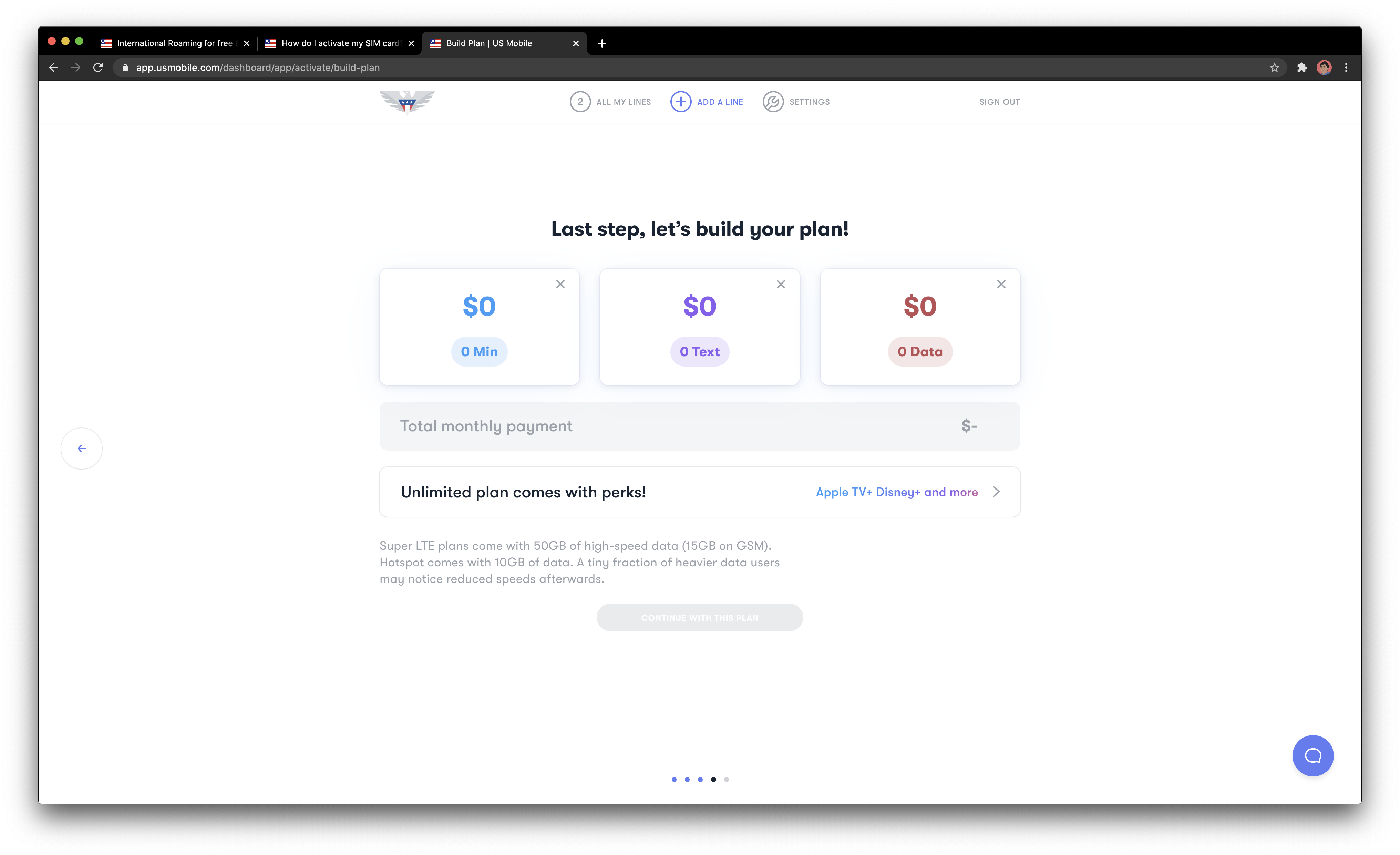Go back using the left arrow circle
The width and height of the screenshot is (1400, 855).
pos(82,448)
